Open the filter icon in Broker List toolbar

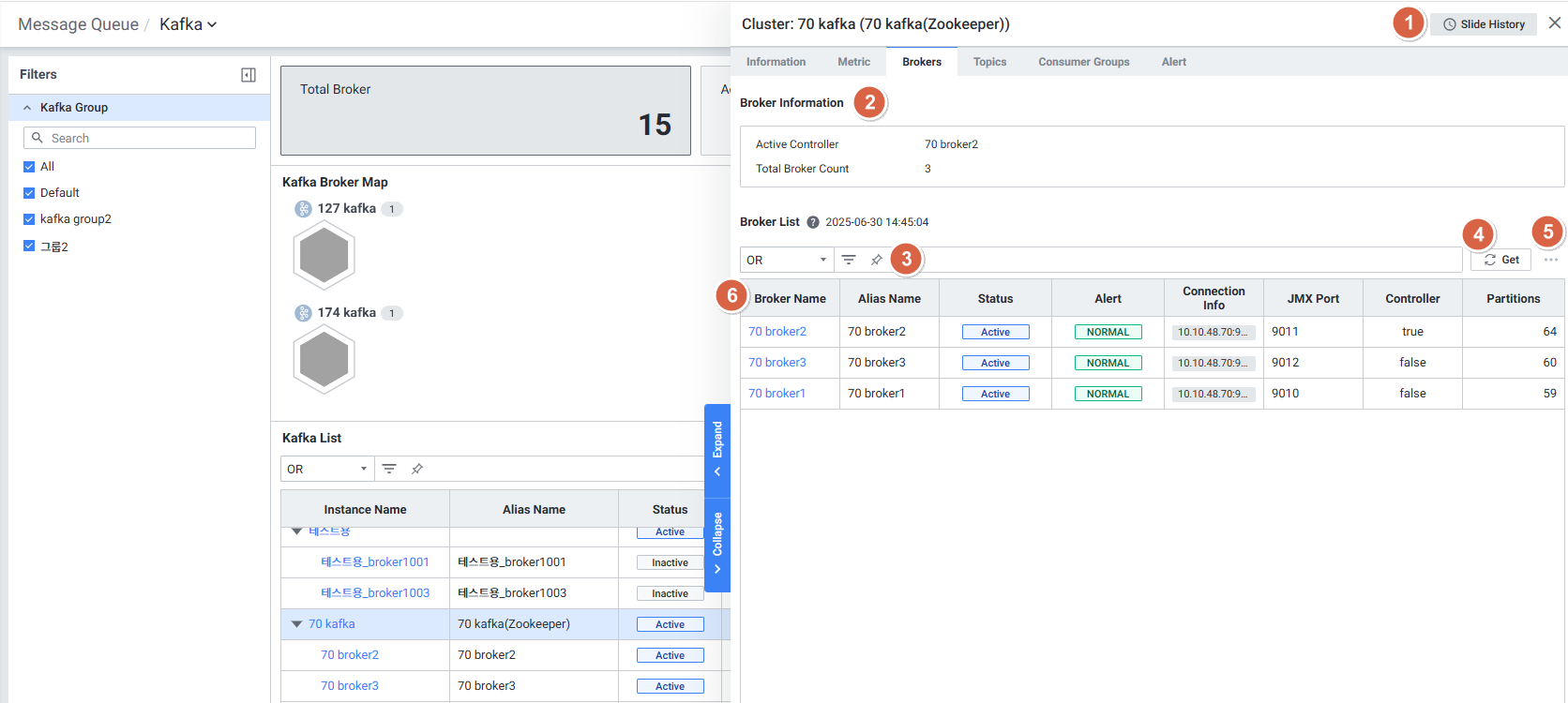pos(849,260)
